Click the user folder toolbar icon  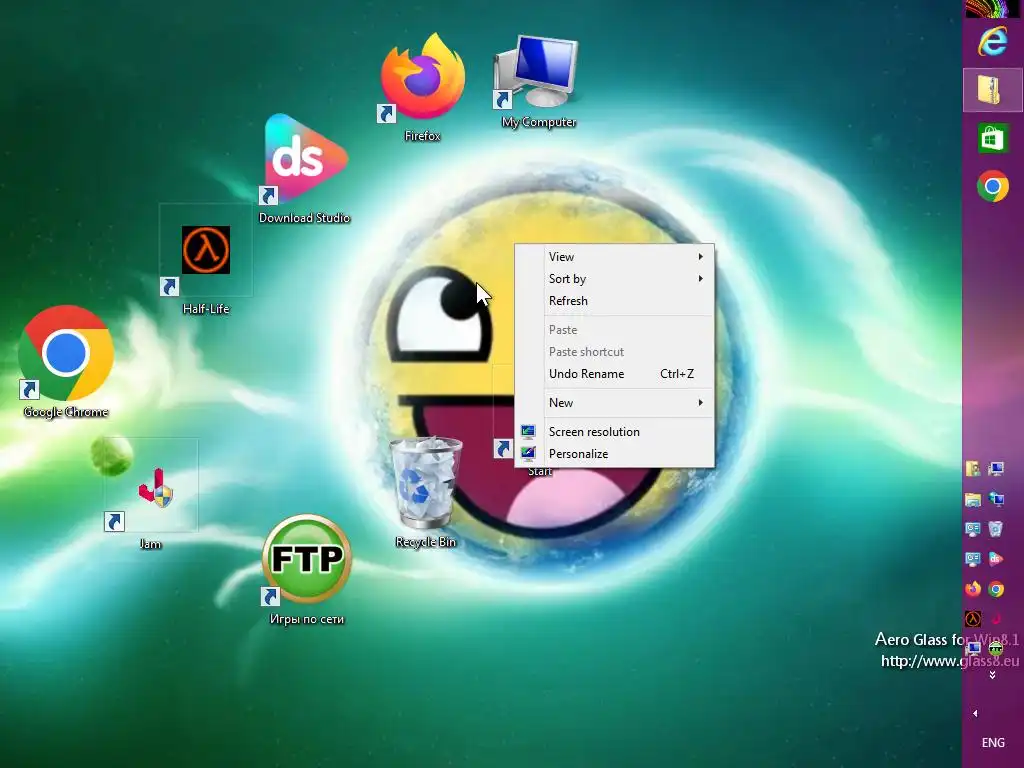[973, 469]
